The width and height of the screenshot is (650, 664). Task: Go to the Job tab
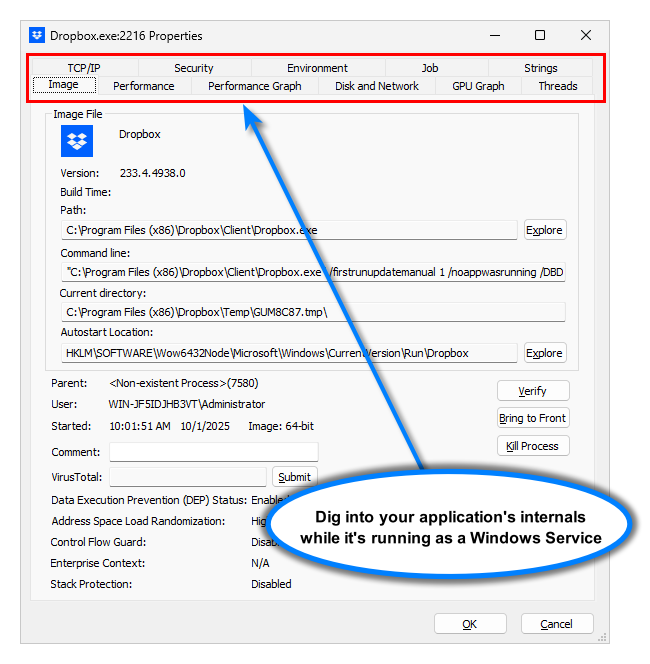429,68
